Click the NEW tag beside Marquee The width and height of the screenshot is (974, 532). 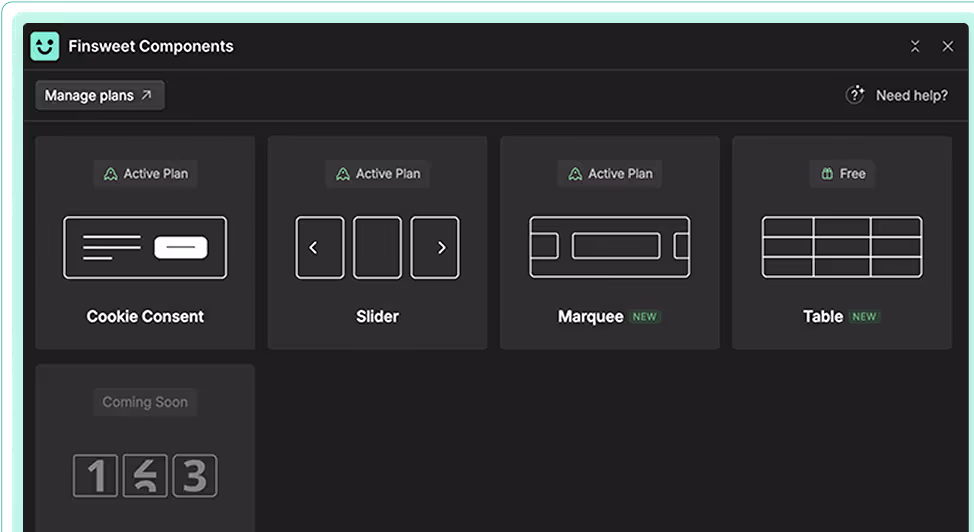[645, 317]
